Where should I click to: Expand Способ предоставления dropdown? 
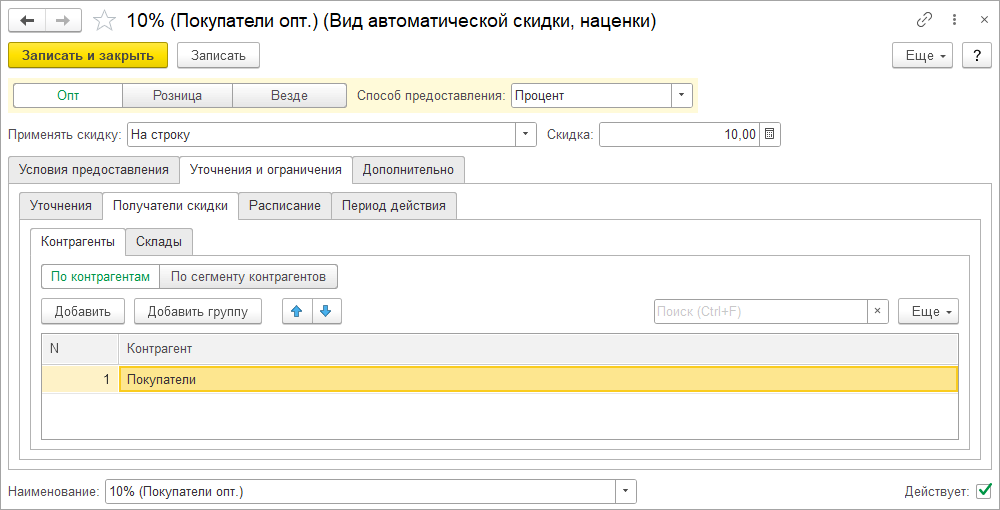click(681, 95)
